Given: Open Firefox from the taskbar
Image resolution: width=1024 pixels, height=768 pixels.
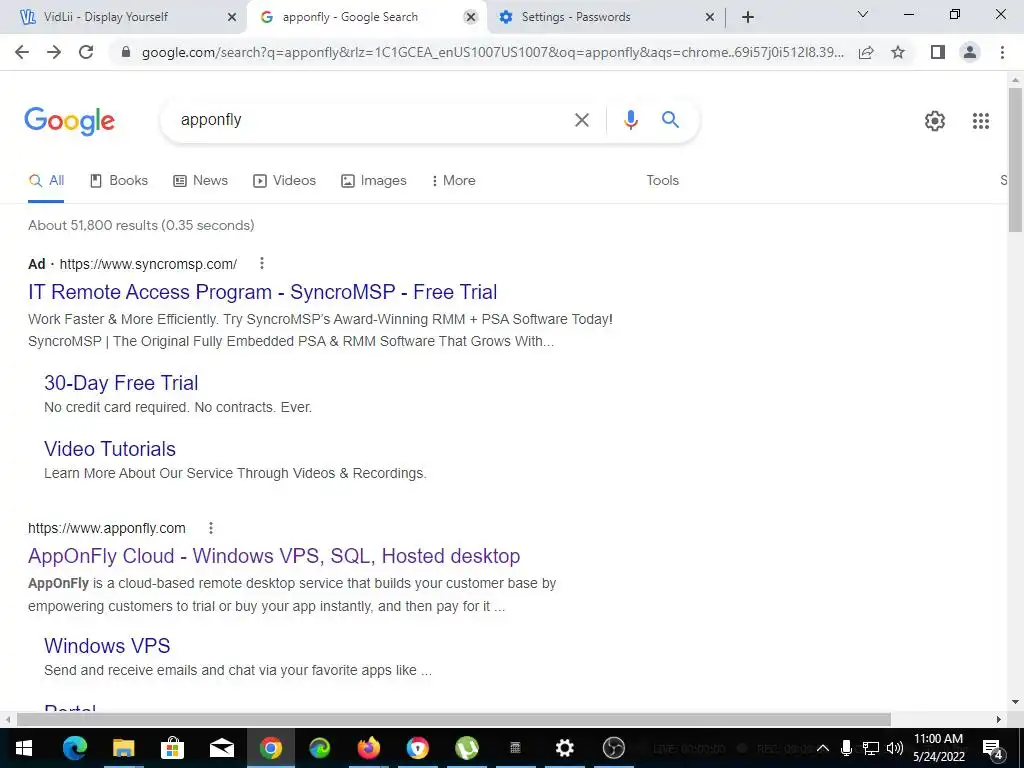Looking at the screenshot, I should click(368, 748).
